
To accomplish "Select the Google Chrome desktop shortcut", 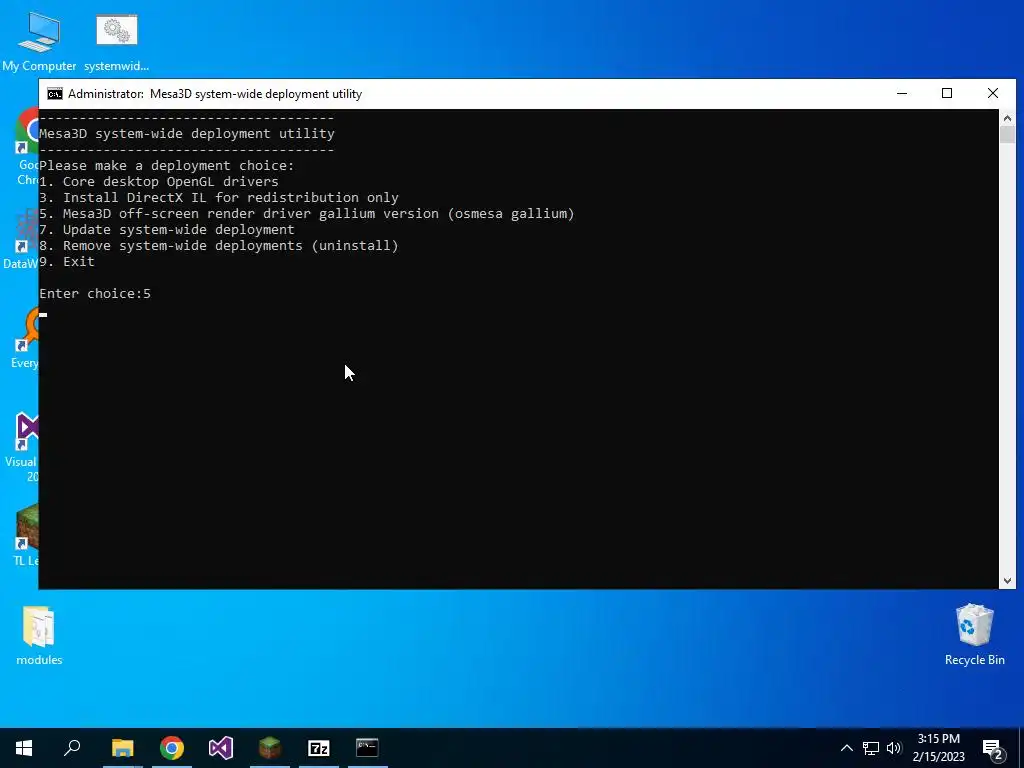I will tap(26, 146).
